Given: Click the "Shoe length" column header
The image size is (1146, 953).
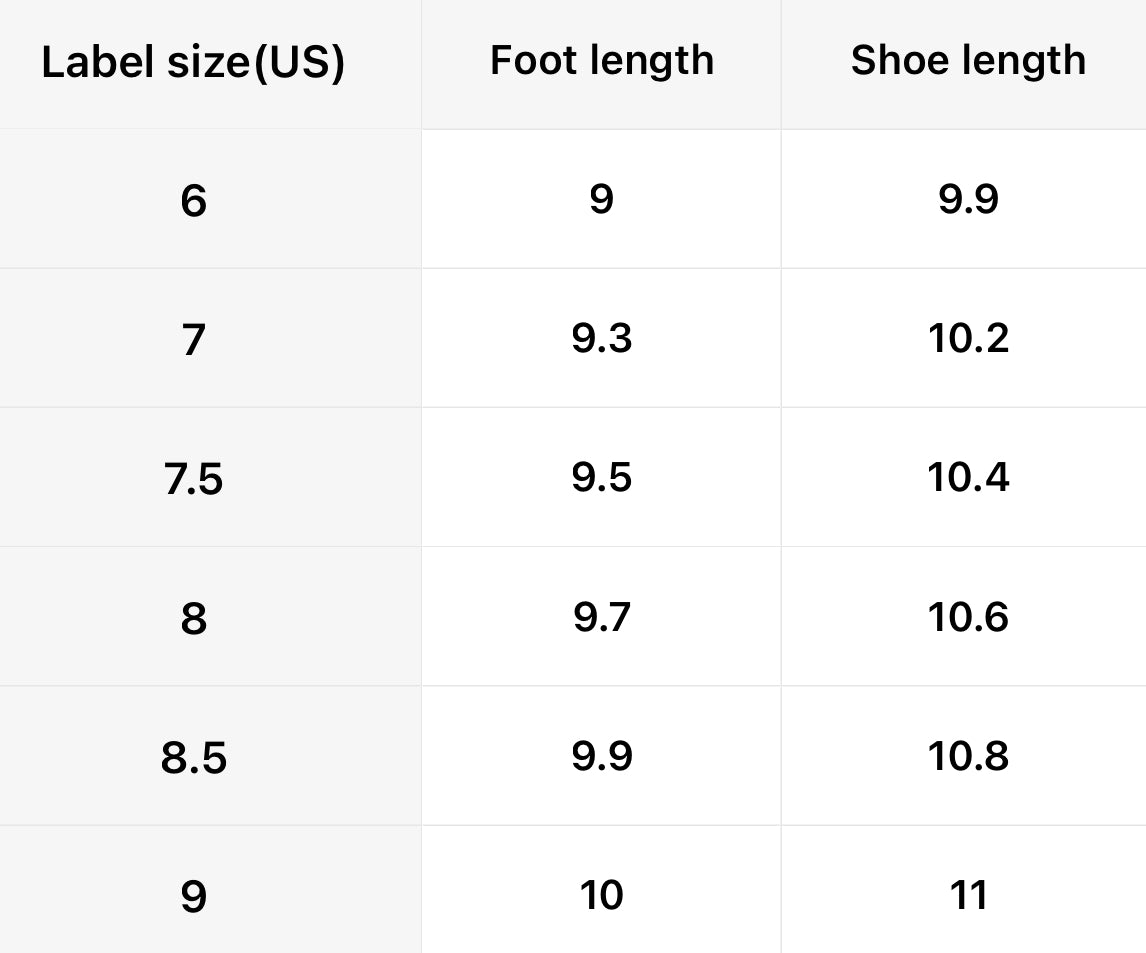Looking at the screenshot, I should 968,60.
